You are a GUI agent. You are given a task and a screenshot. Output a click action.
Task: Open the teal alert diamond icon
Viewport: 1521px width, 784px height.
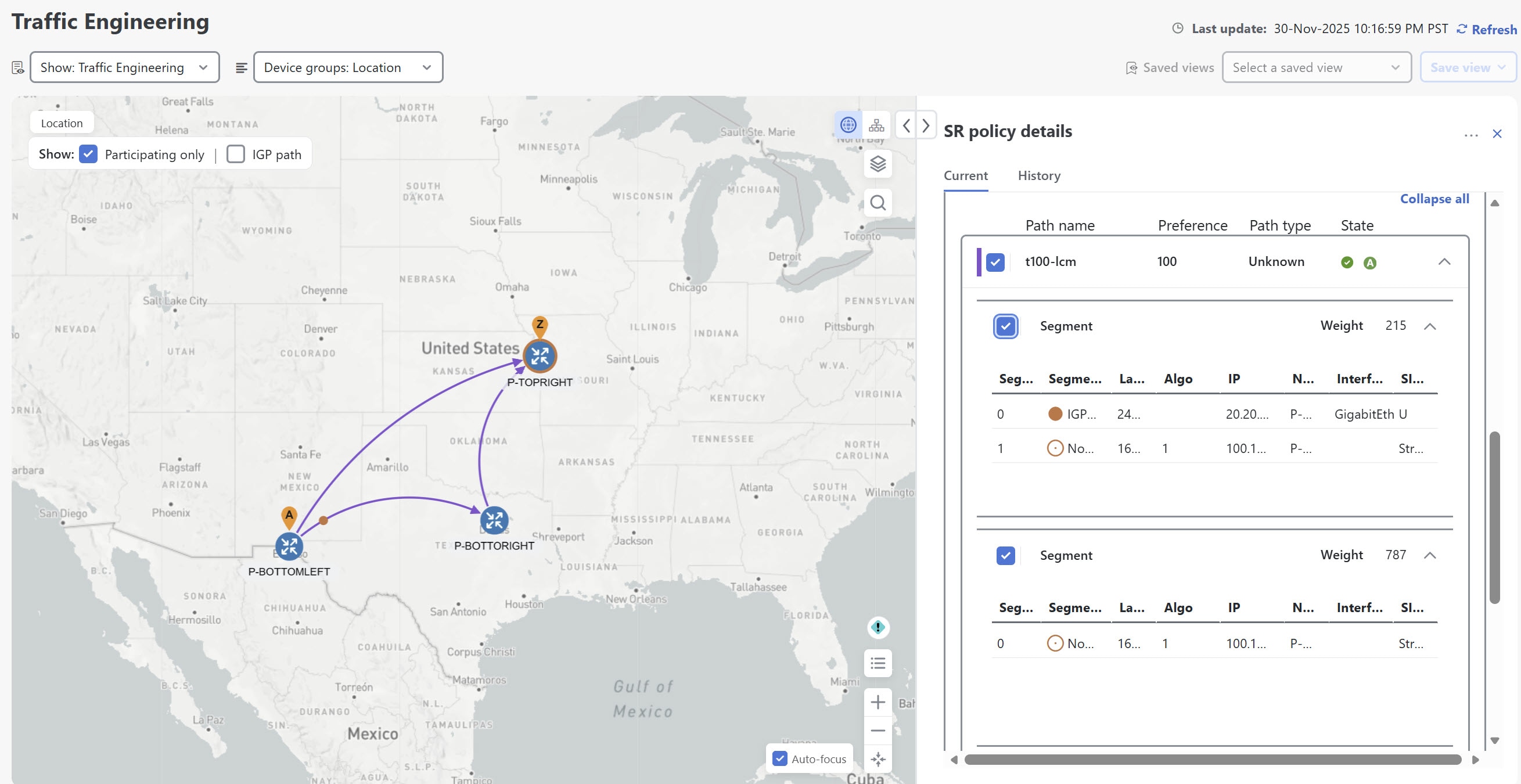coord(878,627)
